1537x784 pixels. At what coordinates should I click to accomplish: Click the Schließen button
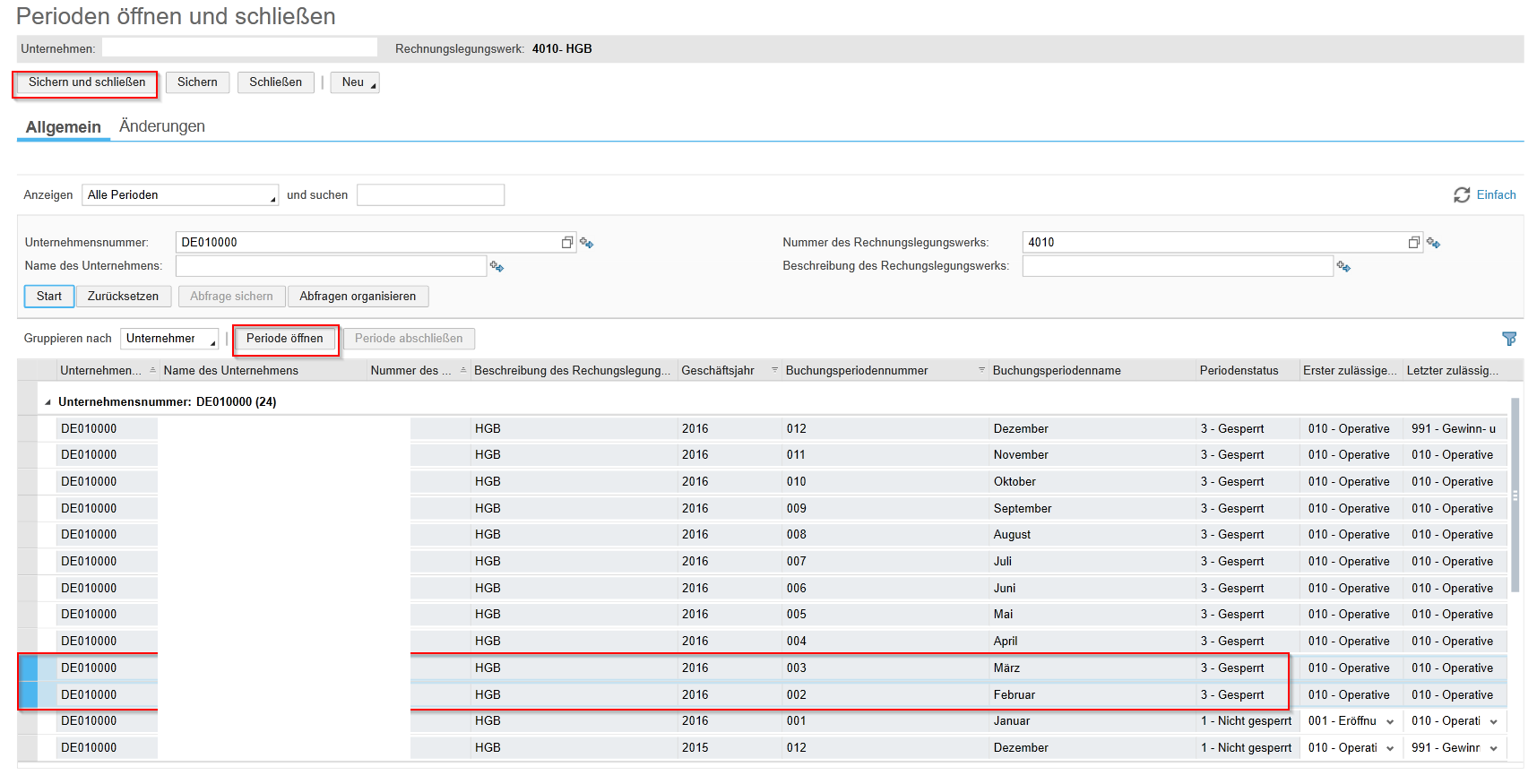276,82
